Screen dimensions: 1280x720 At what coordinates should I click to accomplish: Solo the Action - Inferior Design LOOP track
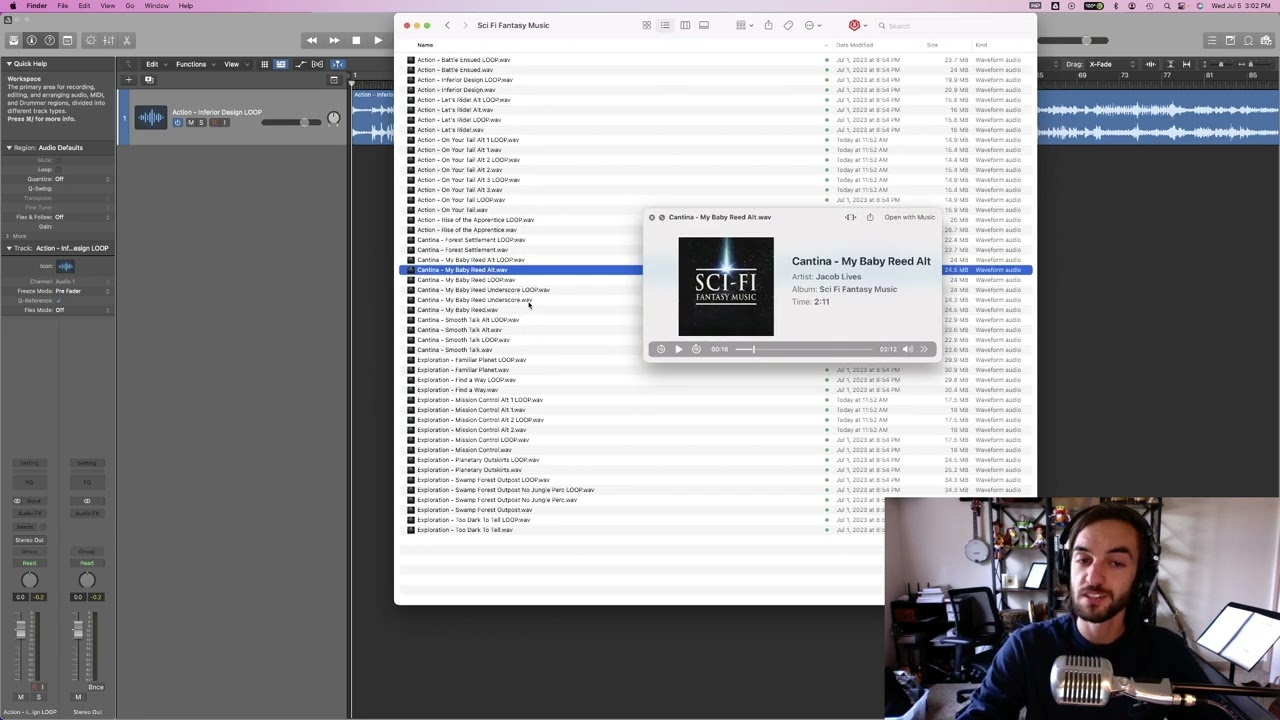(x=201, y=122)
